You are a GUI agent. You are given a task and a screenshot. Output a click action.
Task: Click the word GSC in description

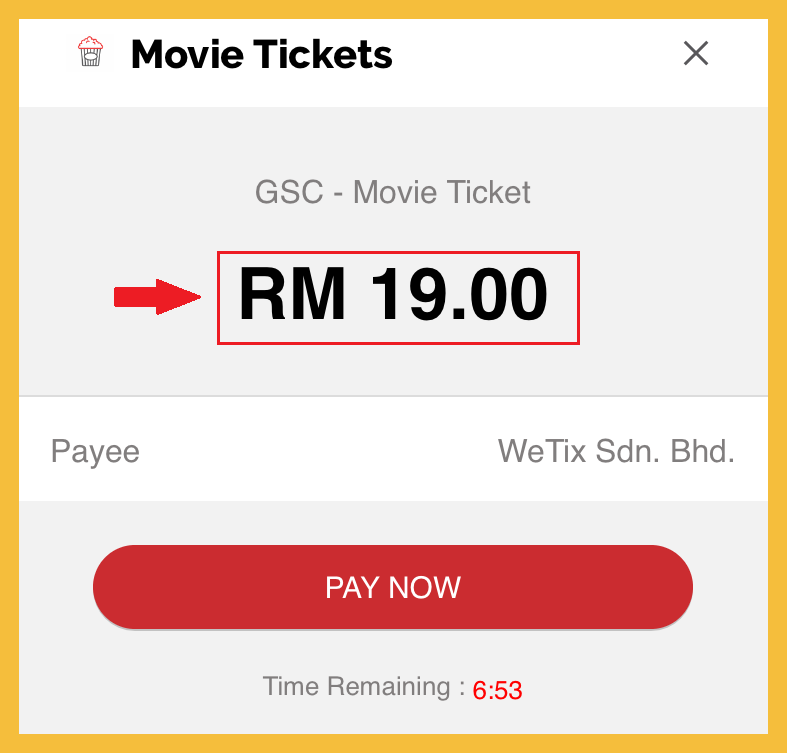[x=289, y=192]
